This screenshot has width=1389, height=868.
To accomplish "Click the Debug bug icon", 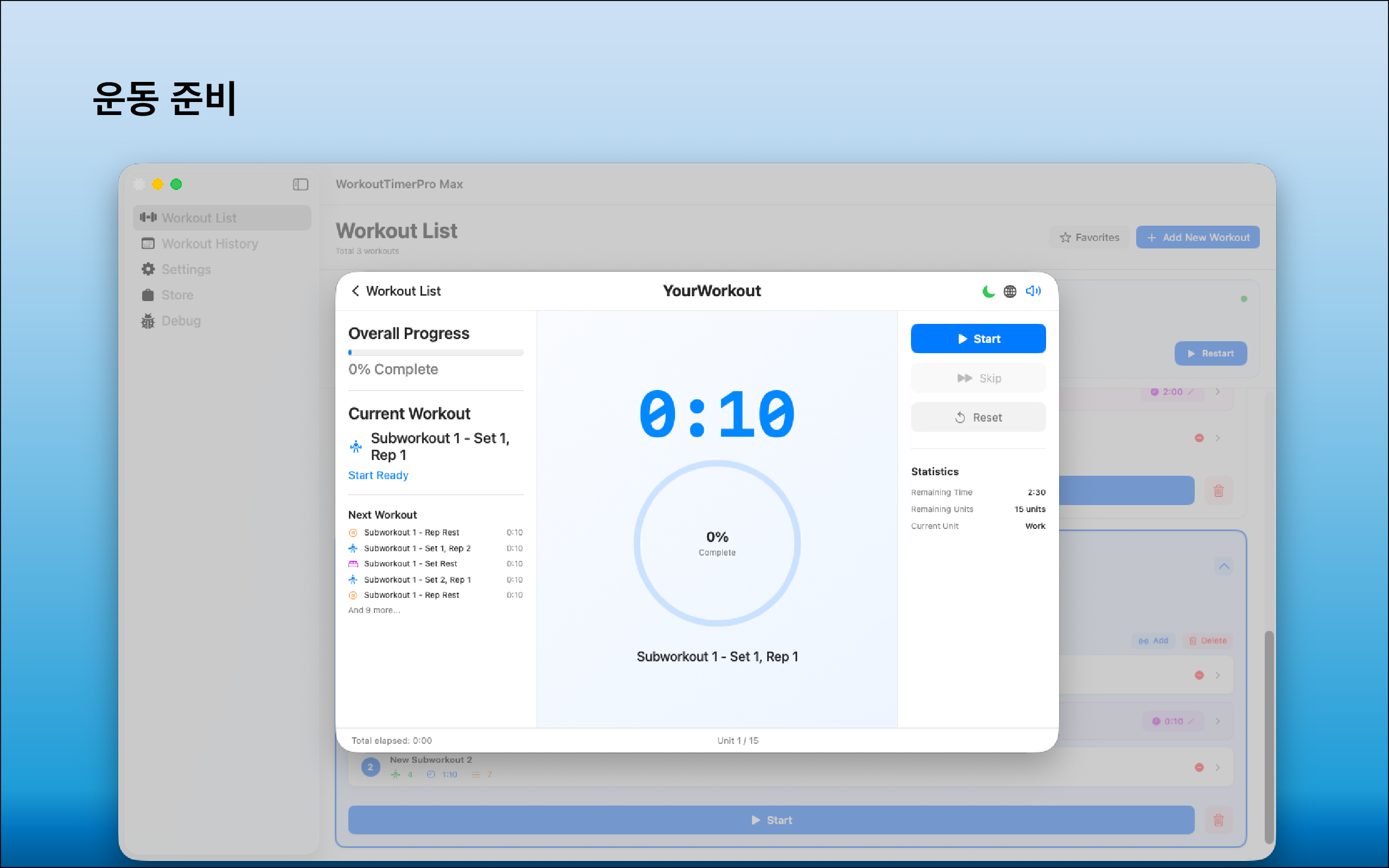I will [148, 321].
